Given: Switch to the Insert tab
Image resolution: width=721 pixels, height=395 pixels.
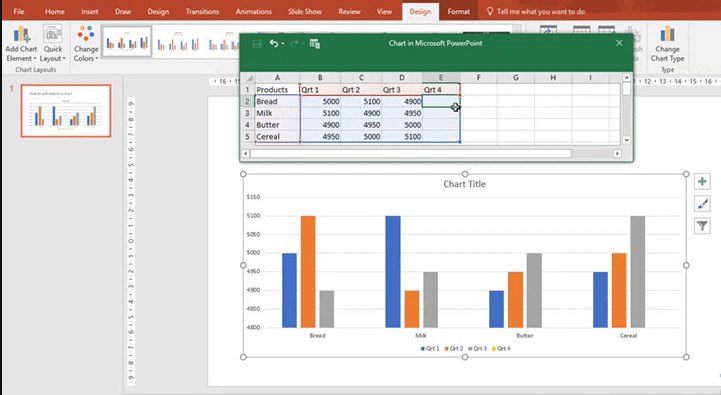Looking at the screenshot, I should click(90, 11).
